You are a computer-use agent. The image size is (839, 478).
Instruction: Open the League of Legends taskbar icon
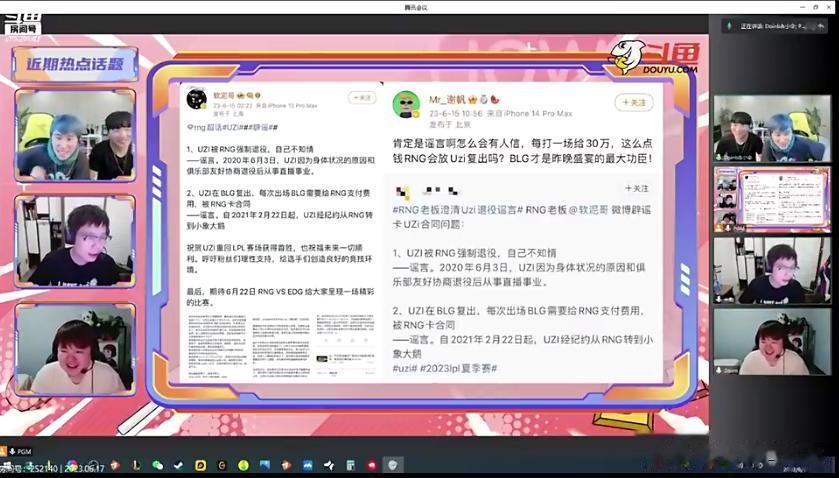pyautogui.click(x=137, y=465)
